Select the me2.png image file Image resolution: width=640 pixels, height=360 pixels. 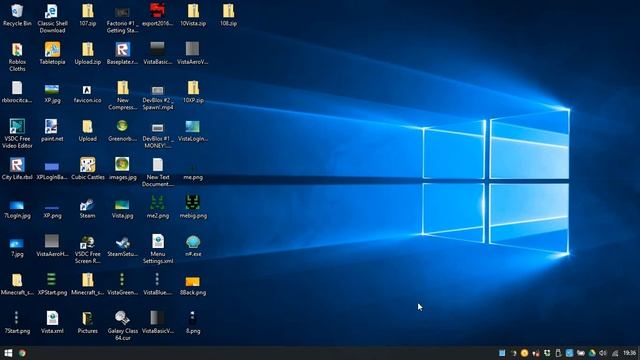(x=158, y=207)
